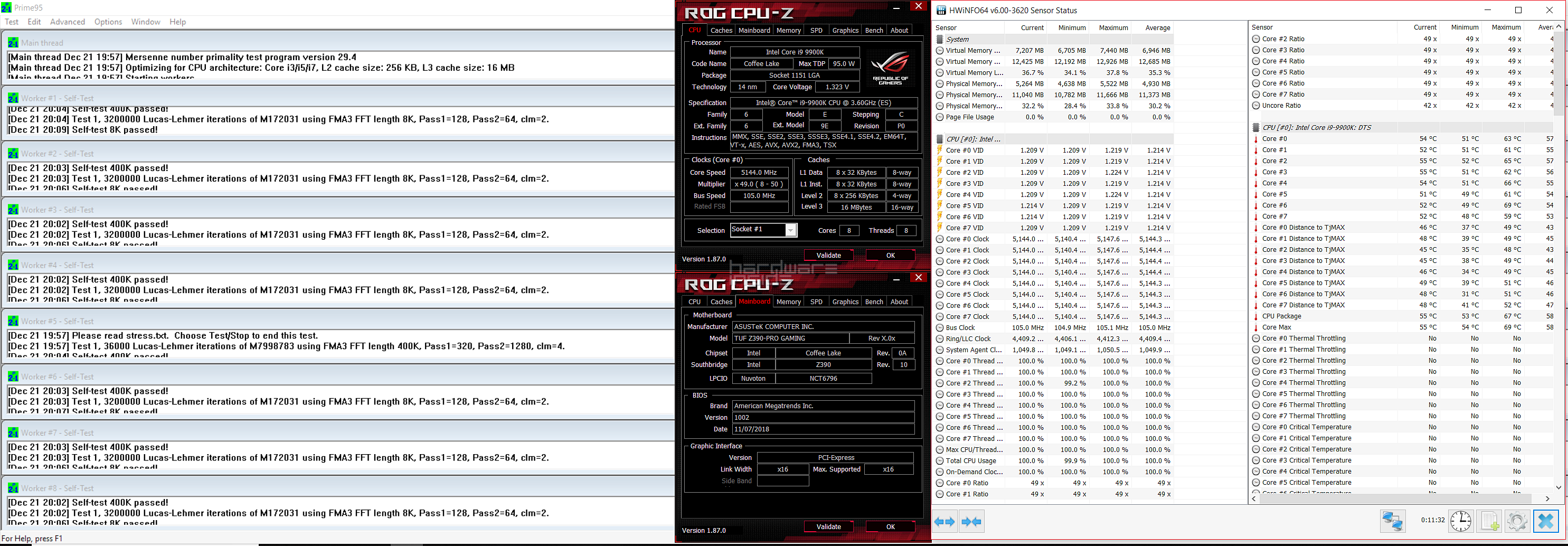1568x546 pixels.
Task: Click Validate in the upper CPU-Z window
Action: [x=828, y=255]
